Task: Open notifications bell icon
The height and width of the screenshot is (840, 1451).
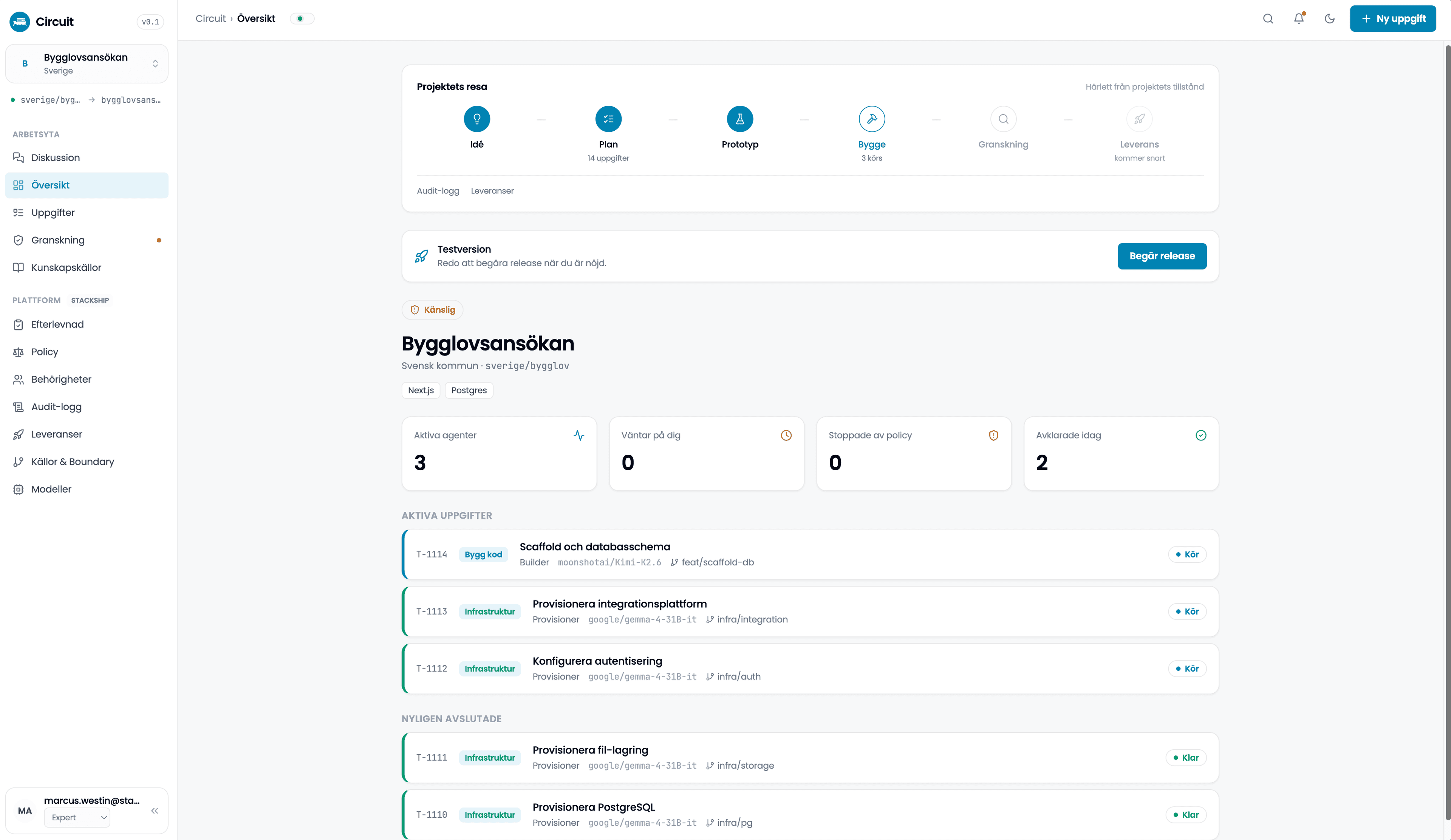Action: pyautogui.click(x=1299, y=19)
